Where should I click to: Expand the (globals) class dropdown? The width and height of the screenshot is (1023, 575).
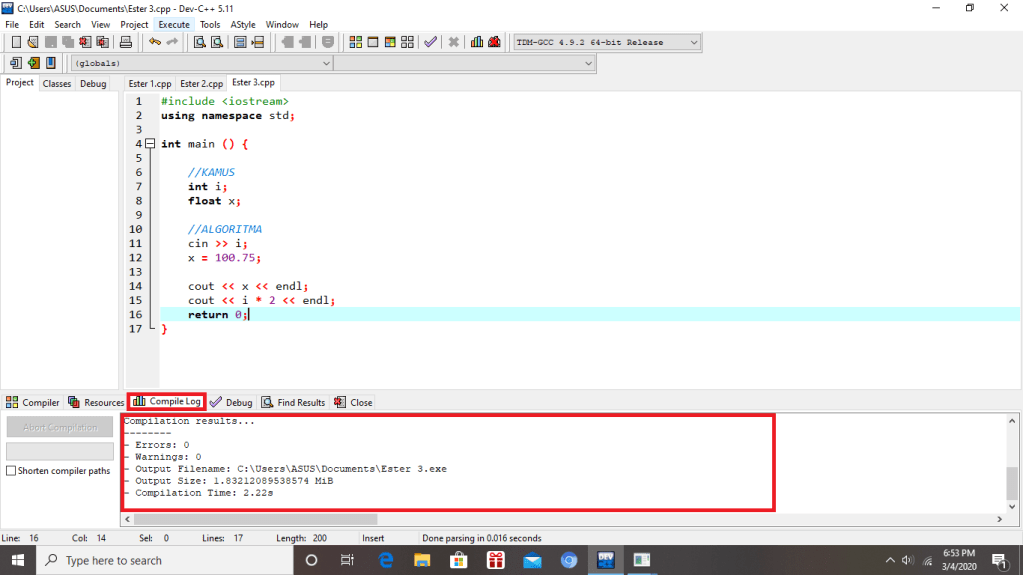tap(325, 63)
